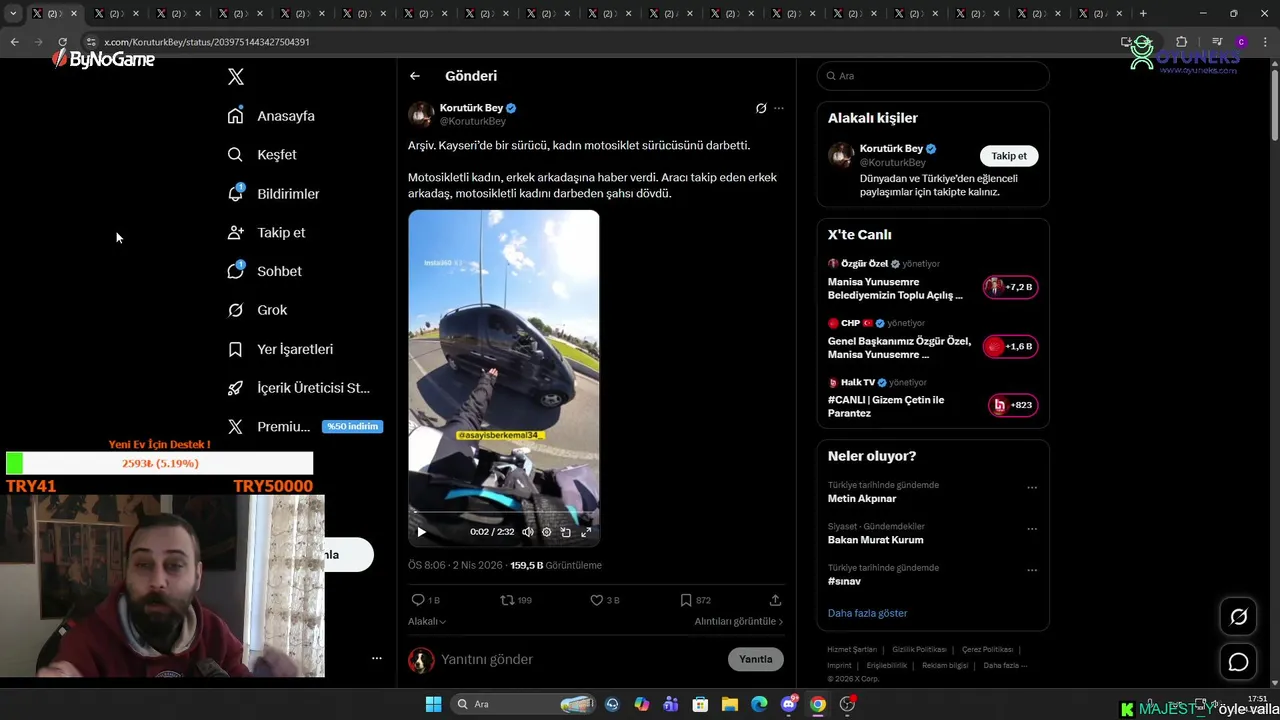Open OBS Studio from taskbar
The image size is (1280, 720).
pos(848,704)
